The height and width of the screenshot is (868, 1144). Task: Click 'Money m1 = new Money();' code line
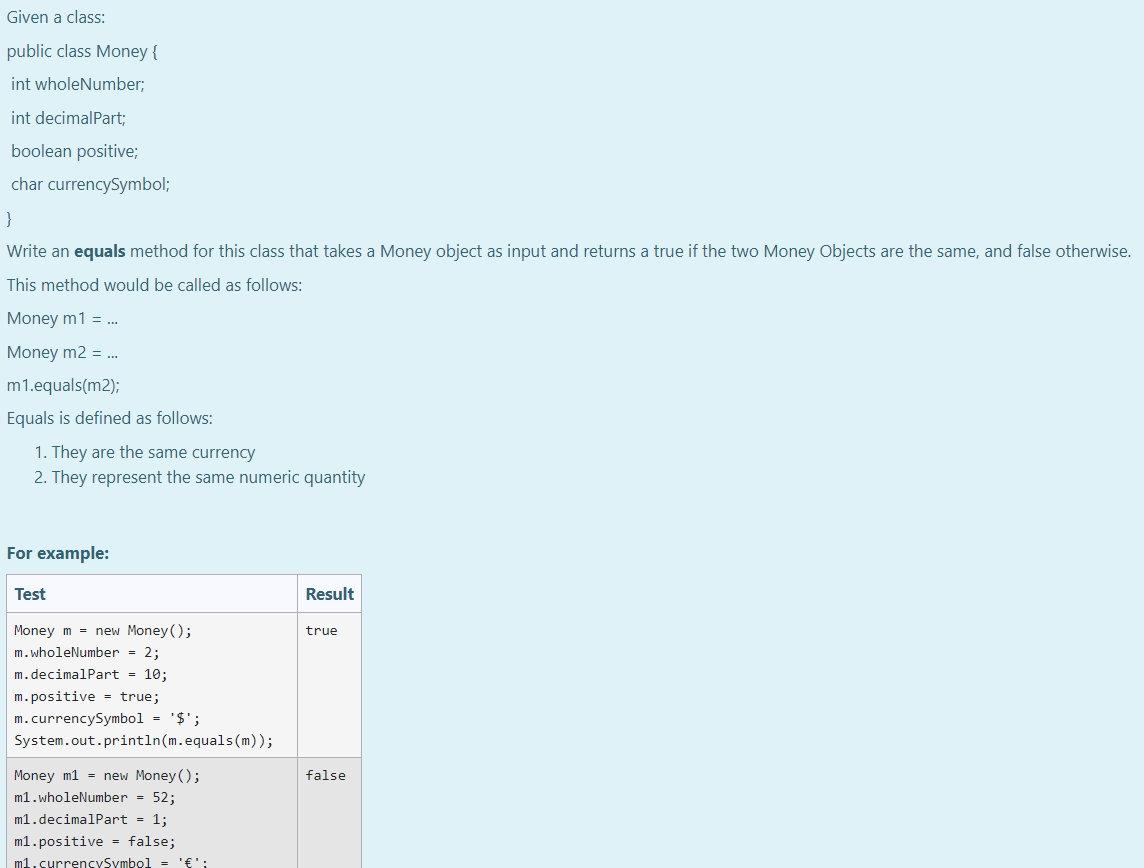click(107, 775)
